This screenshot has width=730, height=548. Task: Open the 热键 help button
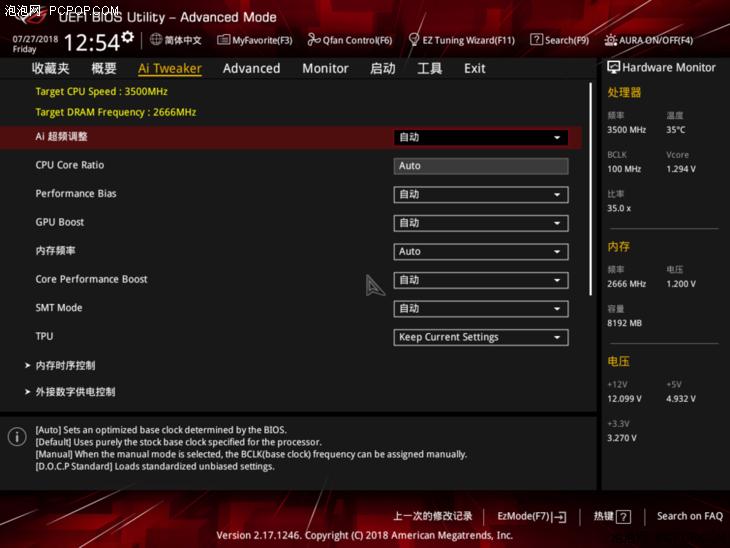point(612,516)
